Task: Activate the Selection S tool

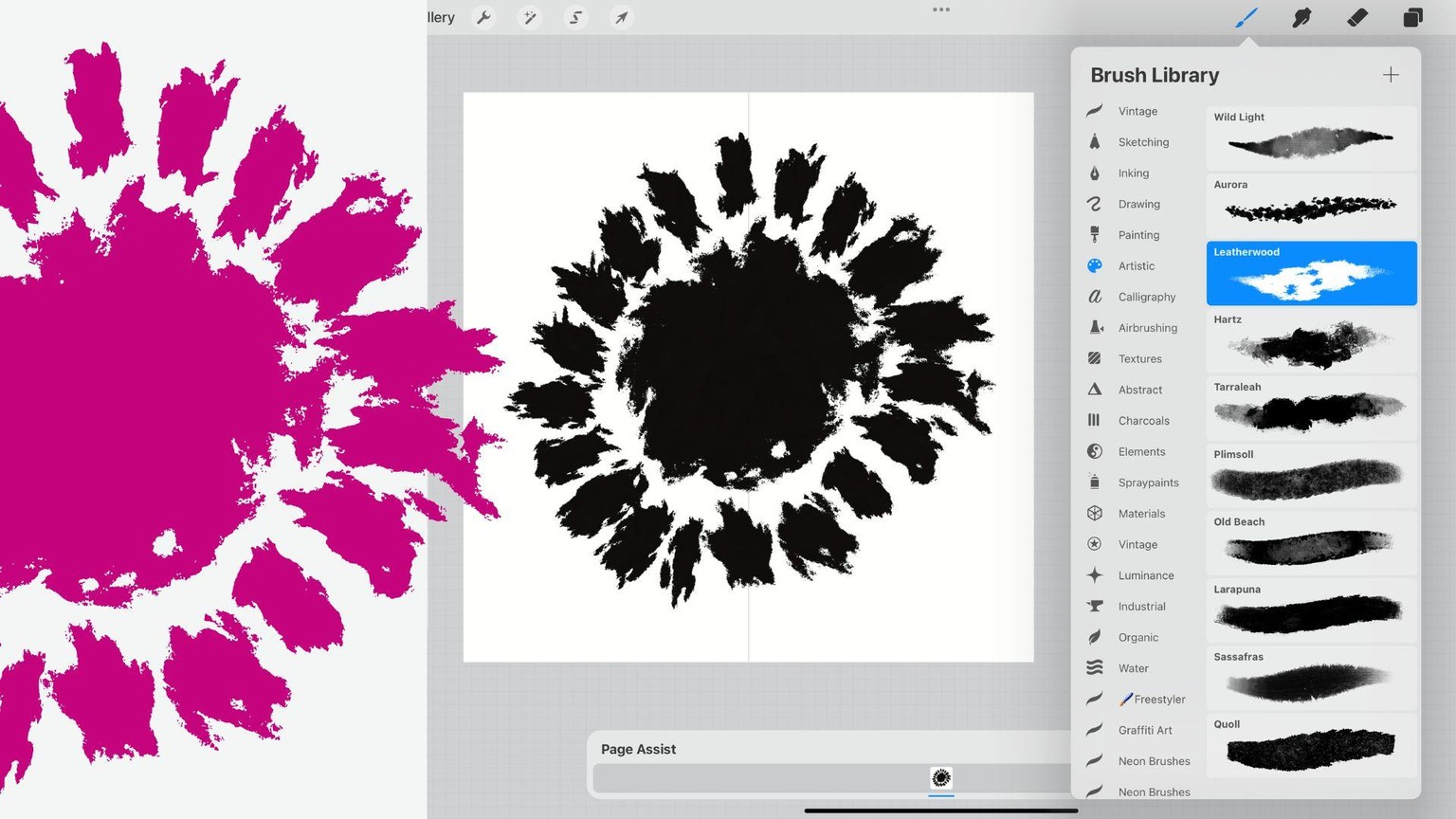Action: (575, 17)
